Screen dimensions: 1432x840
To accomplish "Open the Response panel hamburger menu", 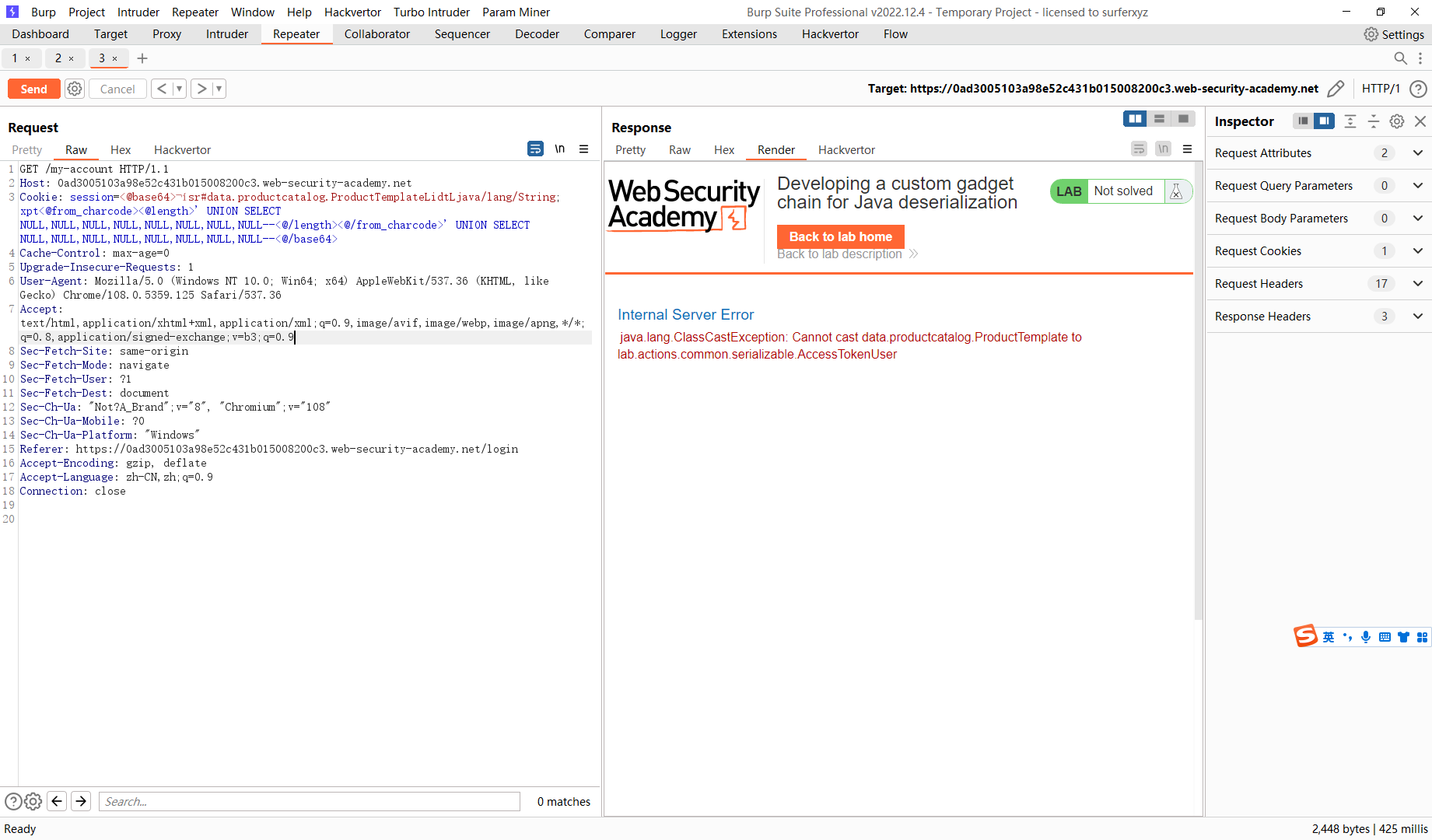I will 1188,149.
